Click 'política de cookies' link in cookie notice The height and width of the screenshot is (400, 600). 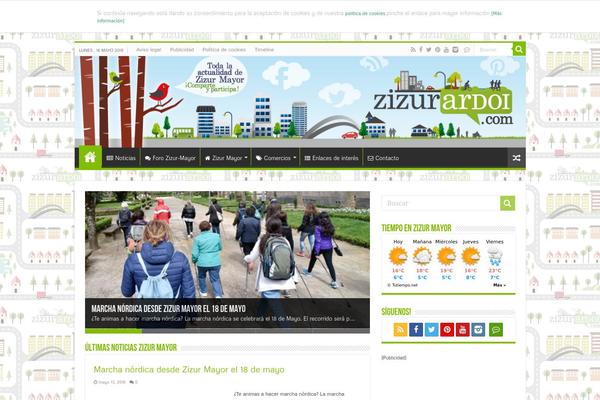365,13
